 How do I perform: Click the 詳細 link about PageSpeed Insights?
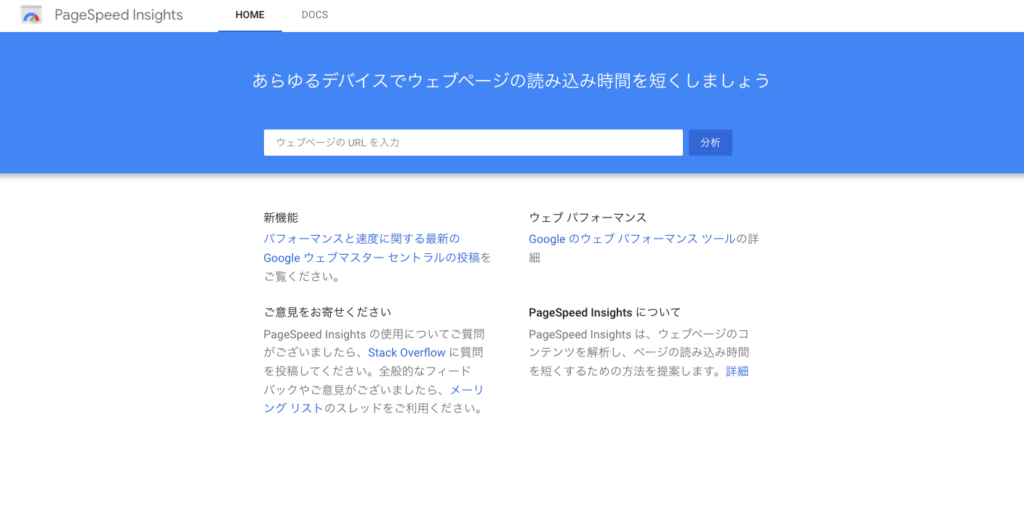(x=737, y=371)
